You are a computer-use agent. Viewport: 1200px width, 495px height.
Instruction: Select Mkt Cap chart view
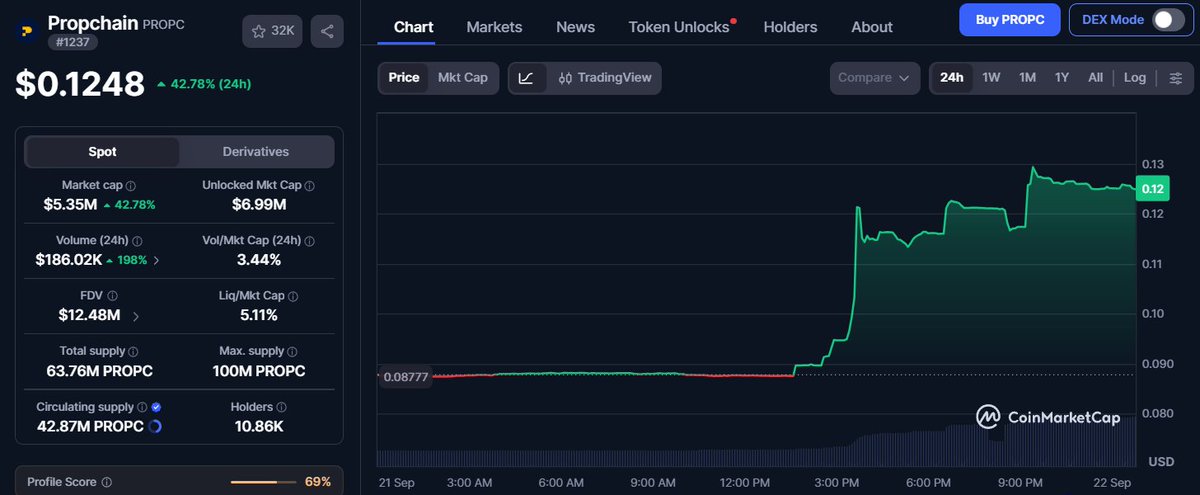[x=463, y=78]
